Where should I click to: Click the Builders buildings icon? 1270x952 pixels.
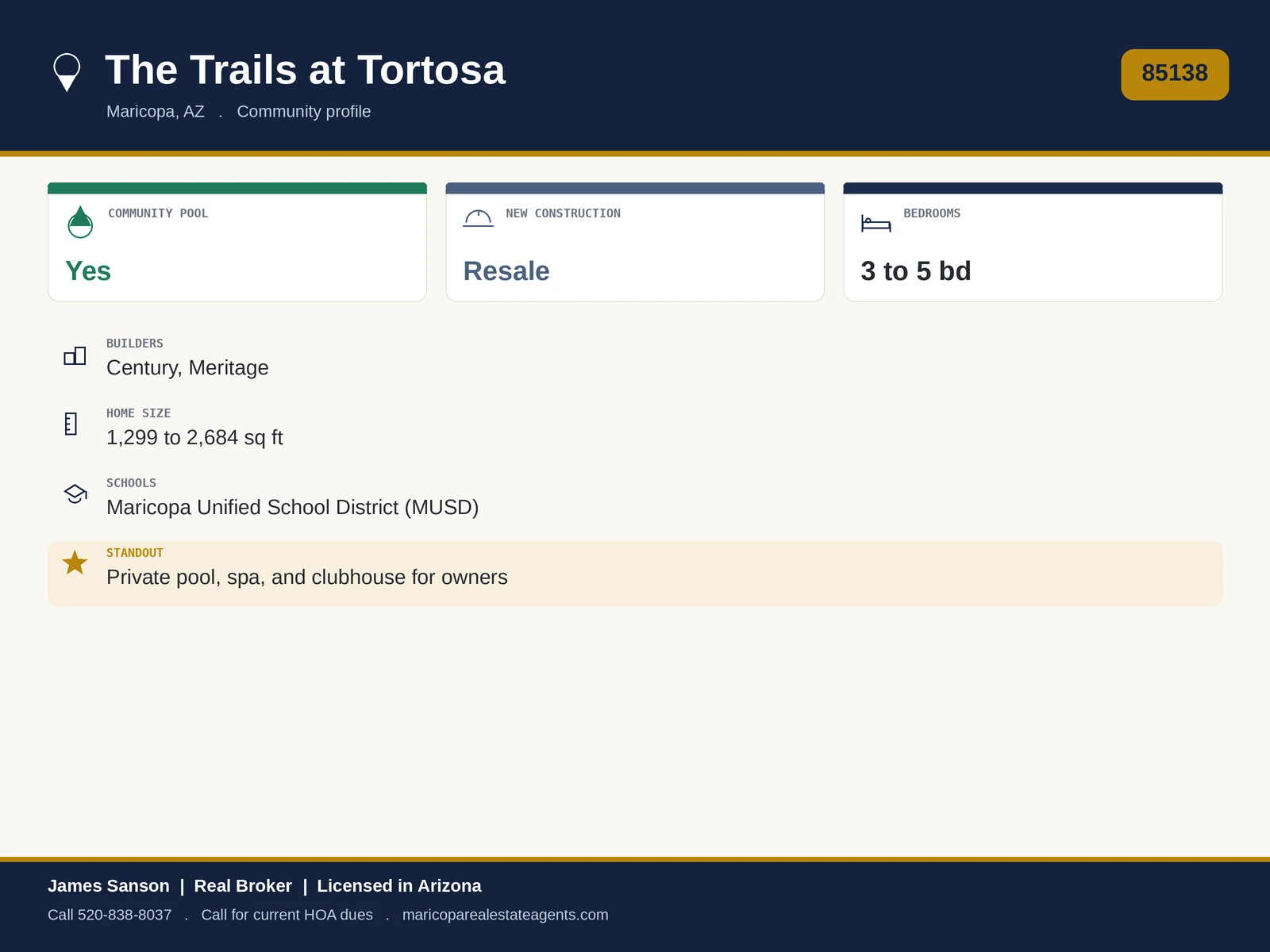(x=75, y=355)
